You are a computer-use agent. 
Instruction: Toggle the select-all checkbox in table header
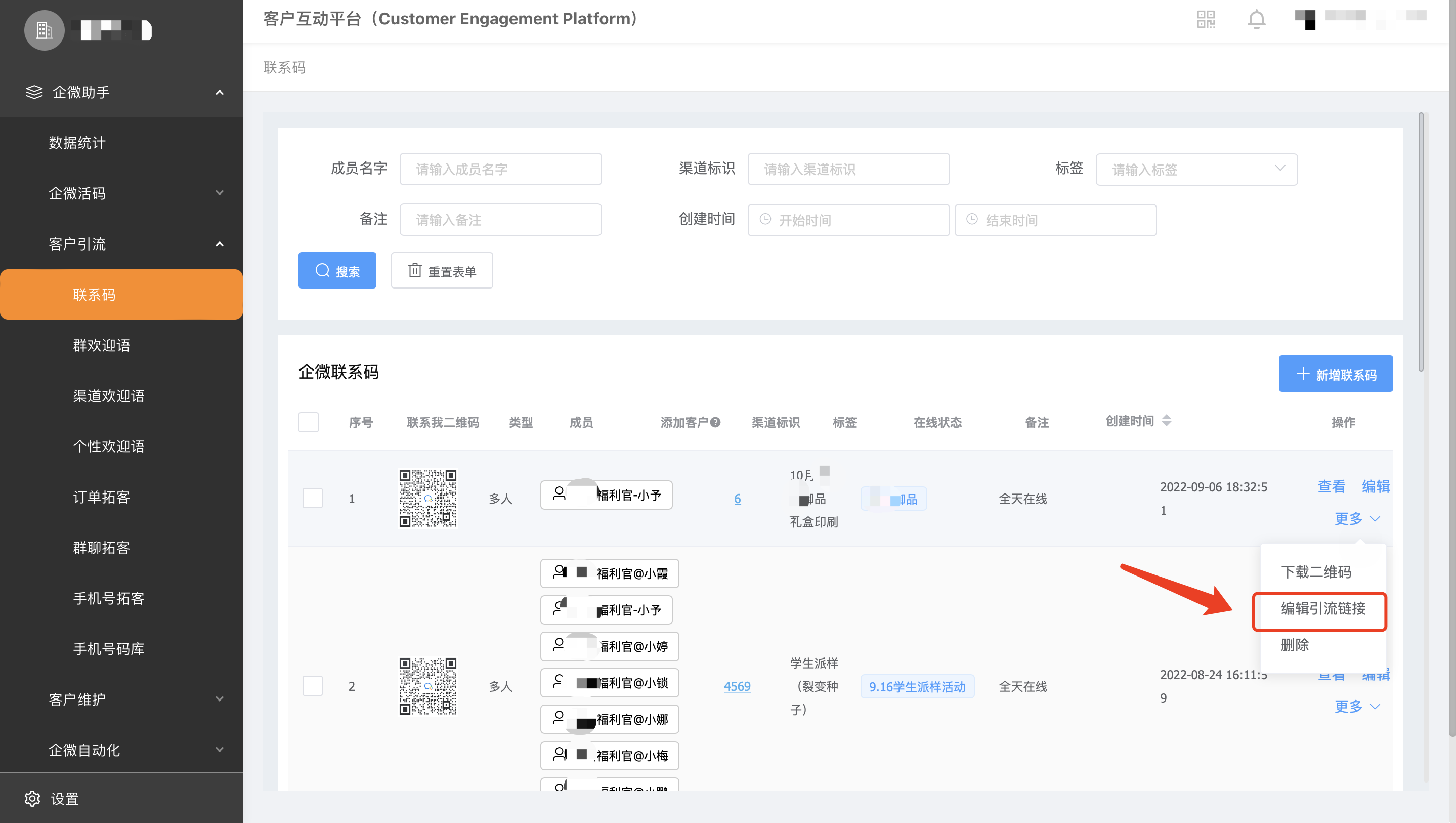click(x=308, y=422)
